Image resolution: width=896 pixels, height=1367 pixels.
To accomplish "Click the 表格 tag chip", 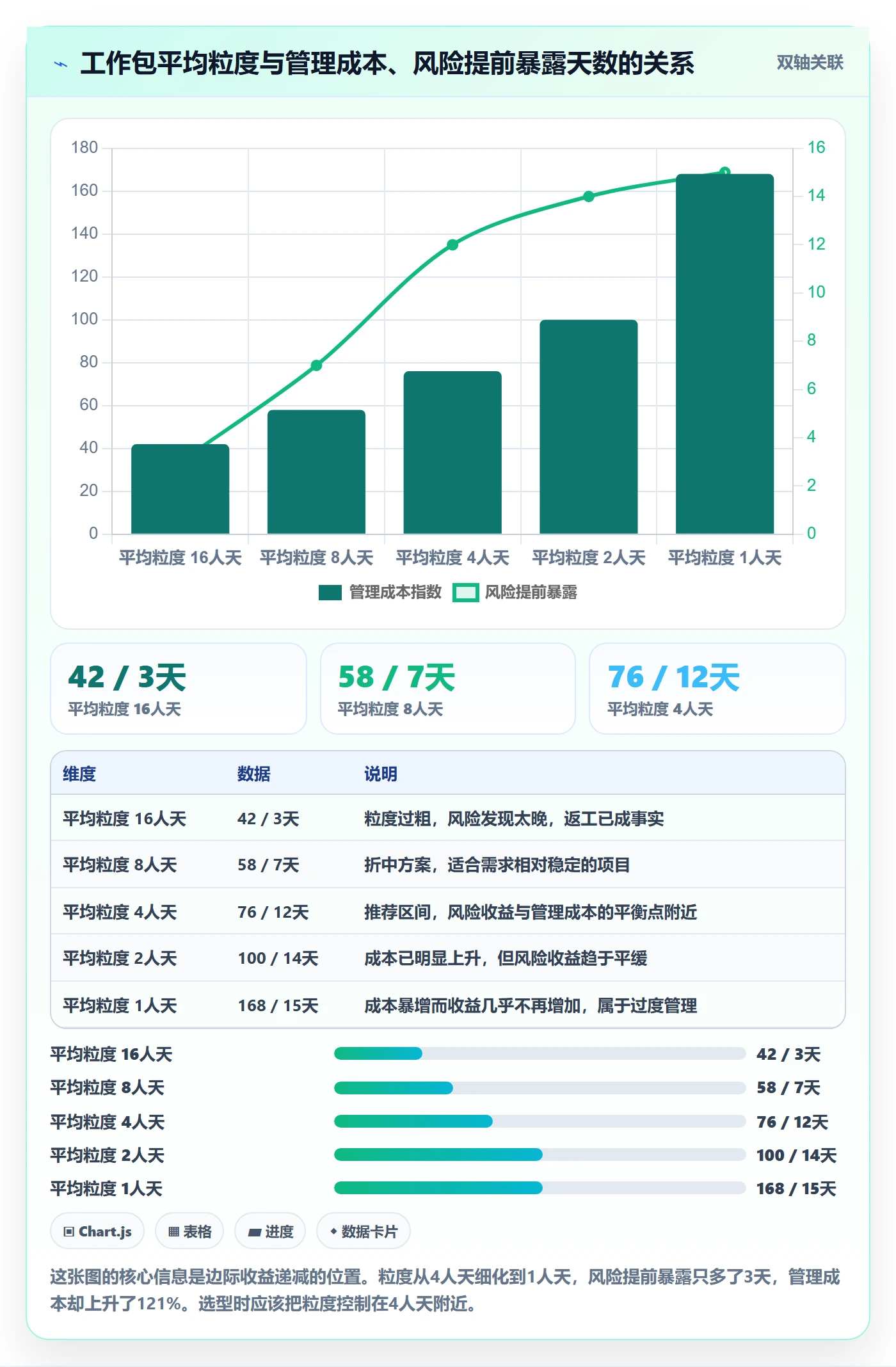I will pyautogui.click(x=189, y=1231).
